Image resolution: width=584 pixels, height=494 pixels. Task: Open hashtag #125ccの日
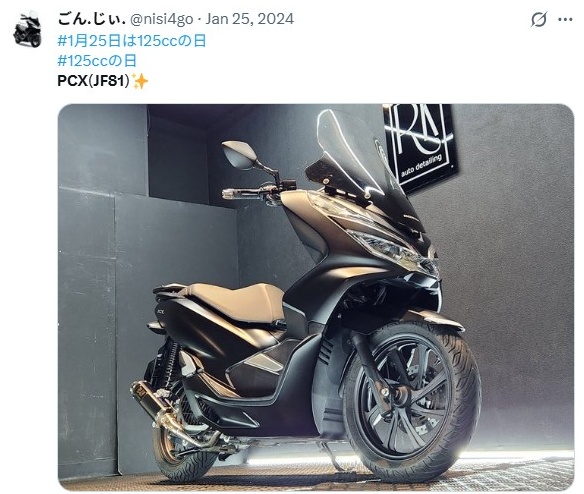pyautogui.click(x=97, y=60)
